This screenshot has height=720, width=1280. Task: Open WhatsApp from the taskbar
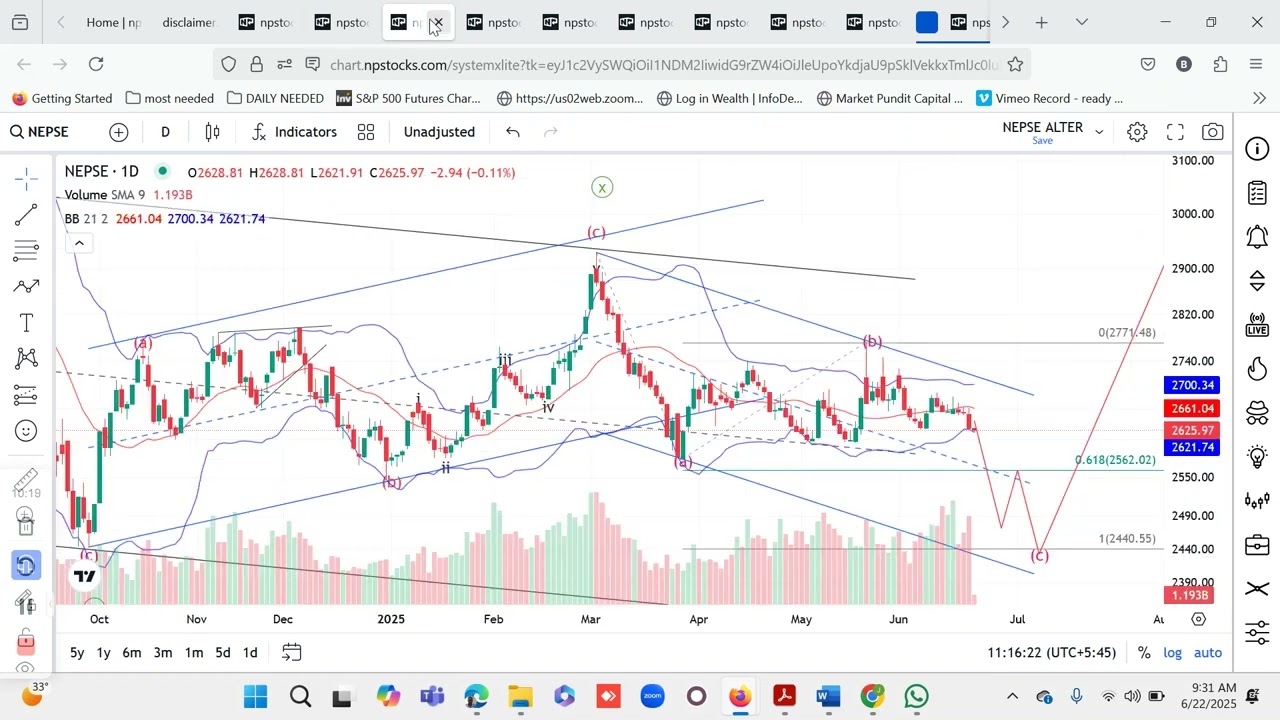(916, 696)
